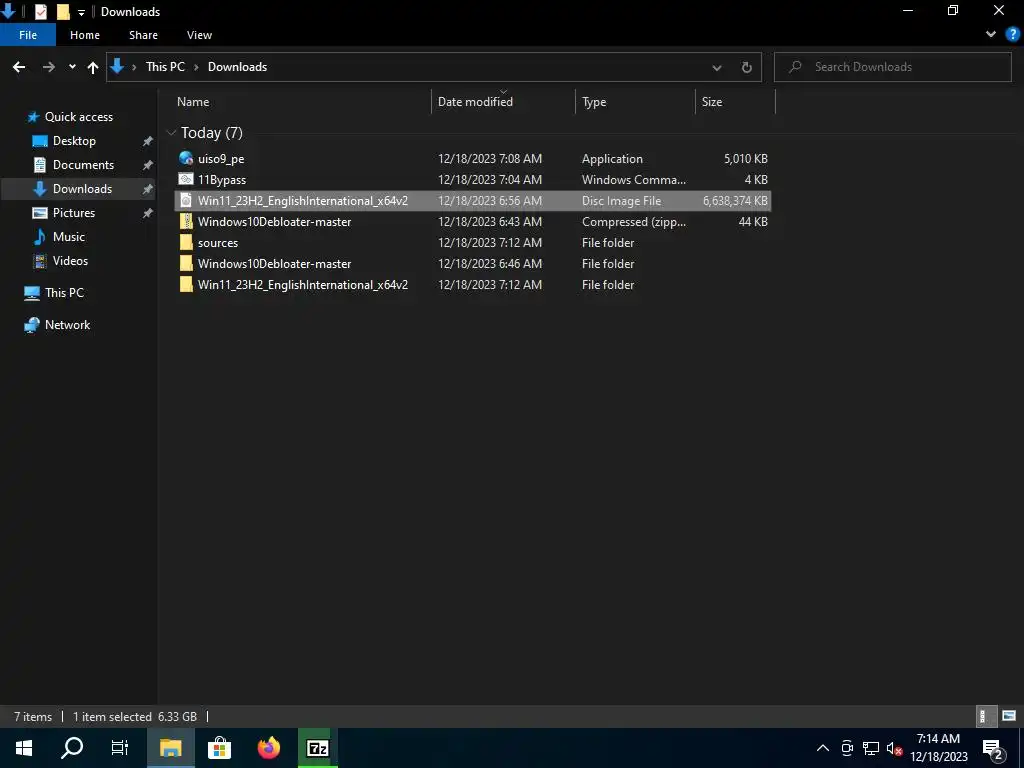Open Quick access in the navigation pane
The width and height of the screenshot is (1024, 768).
coord(78,117)
